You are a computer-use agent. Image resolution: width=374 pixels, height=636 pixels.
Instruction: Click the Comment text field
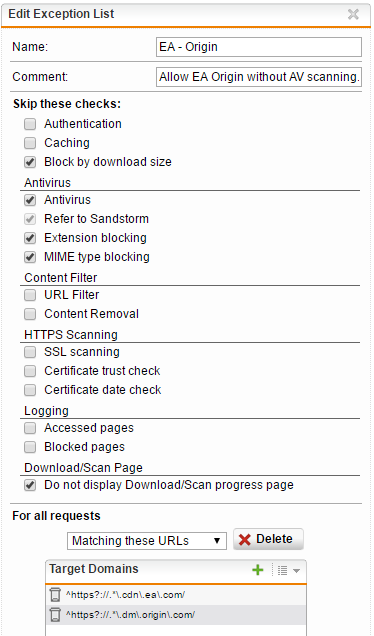(x=259, y=77)
